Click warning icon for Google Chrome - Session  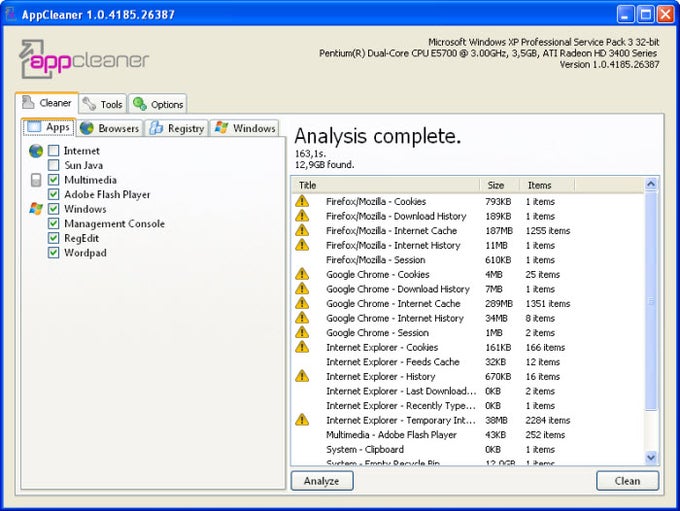302,333
